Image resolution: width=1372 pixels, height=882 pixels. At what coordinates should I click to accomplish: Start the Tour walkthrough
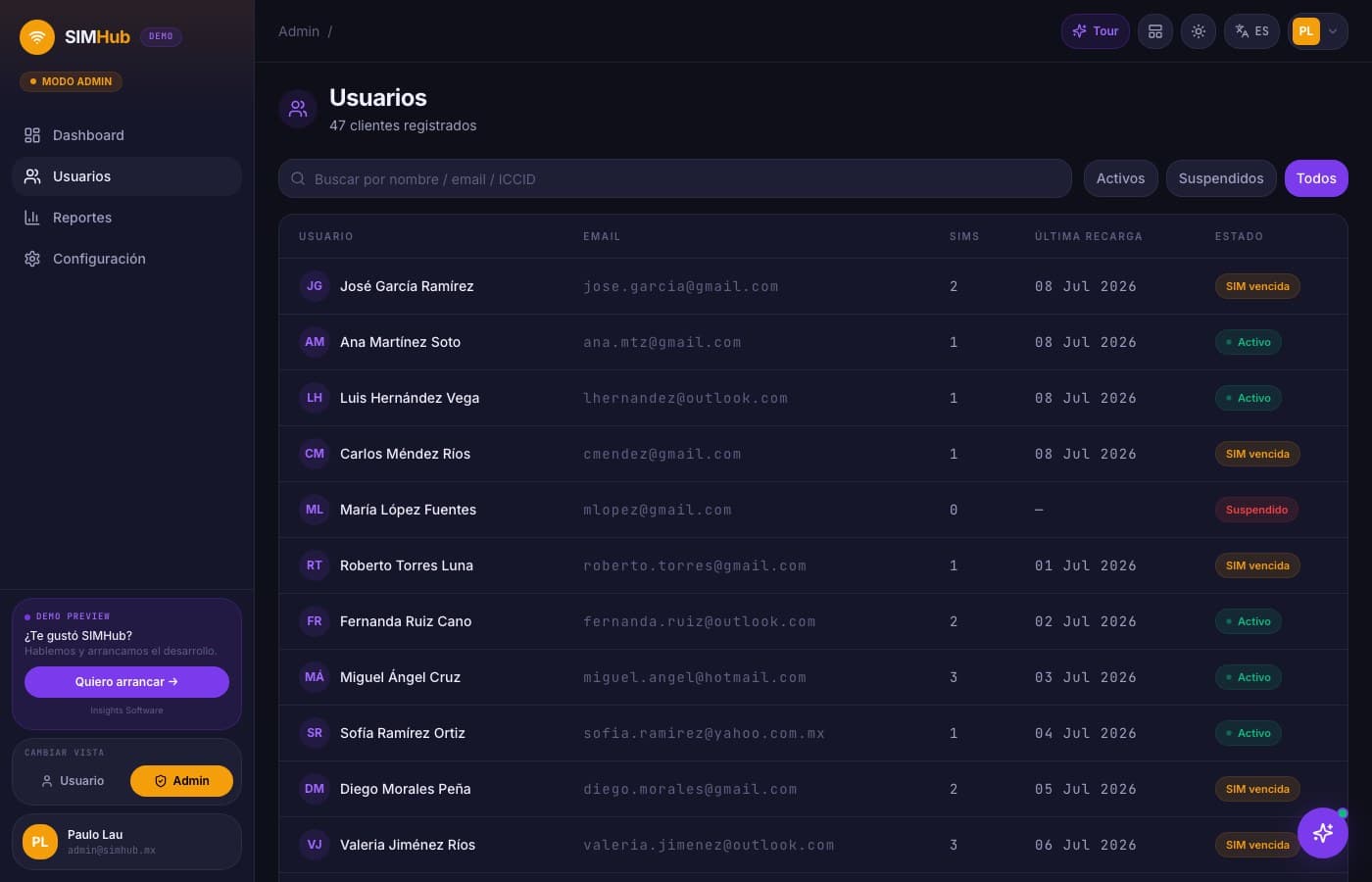coord(1096,31)
